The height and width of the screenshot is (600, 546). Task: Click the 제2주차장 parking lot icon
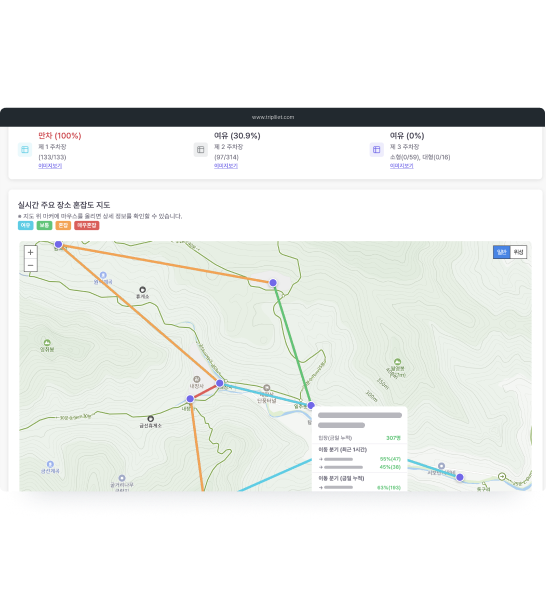(x=200, y=150)
